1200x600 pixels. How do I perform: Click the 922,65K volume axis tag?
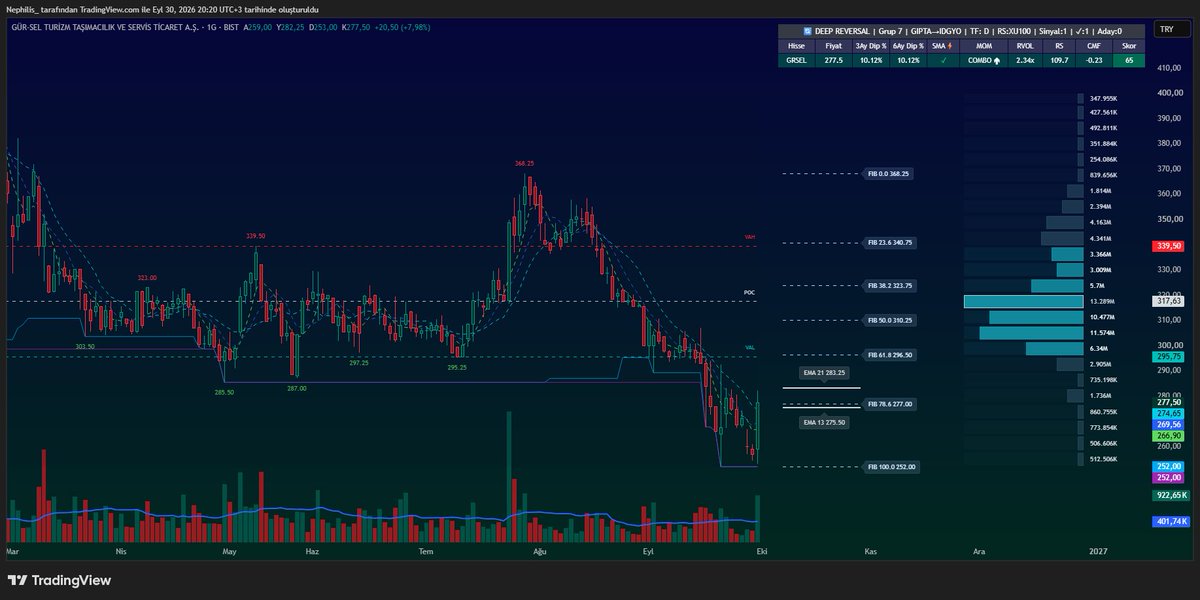tap(1170, 495)
